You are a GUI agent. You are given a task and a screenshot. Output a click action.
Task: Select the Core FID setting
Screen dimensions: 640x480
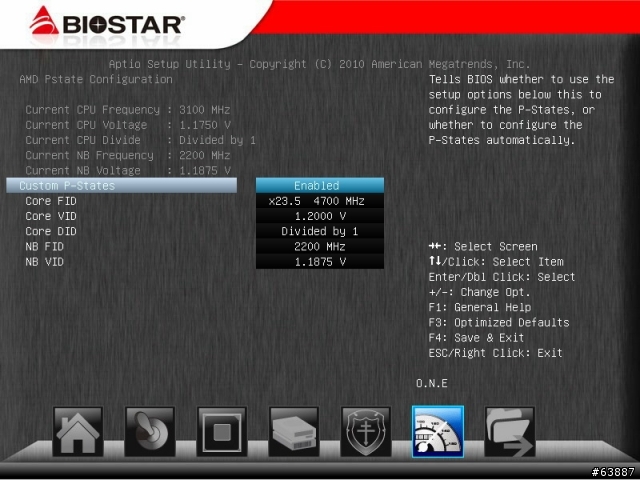(51, 201)
